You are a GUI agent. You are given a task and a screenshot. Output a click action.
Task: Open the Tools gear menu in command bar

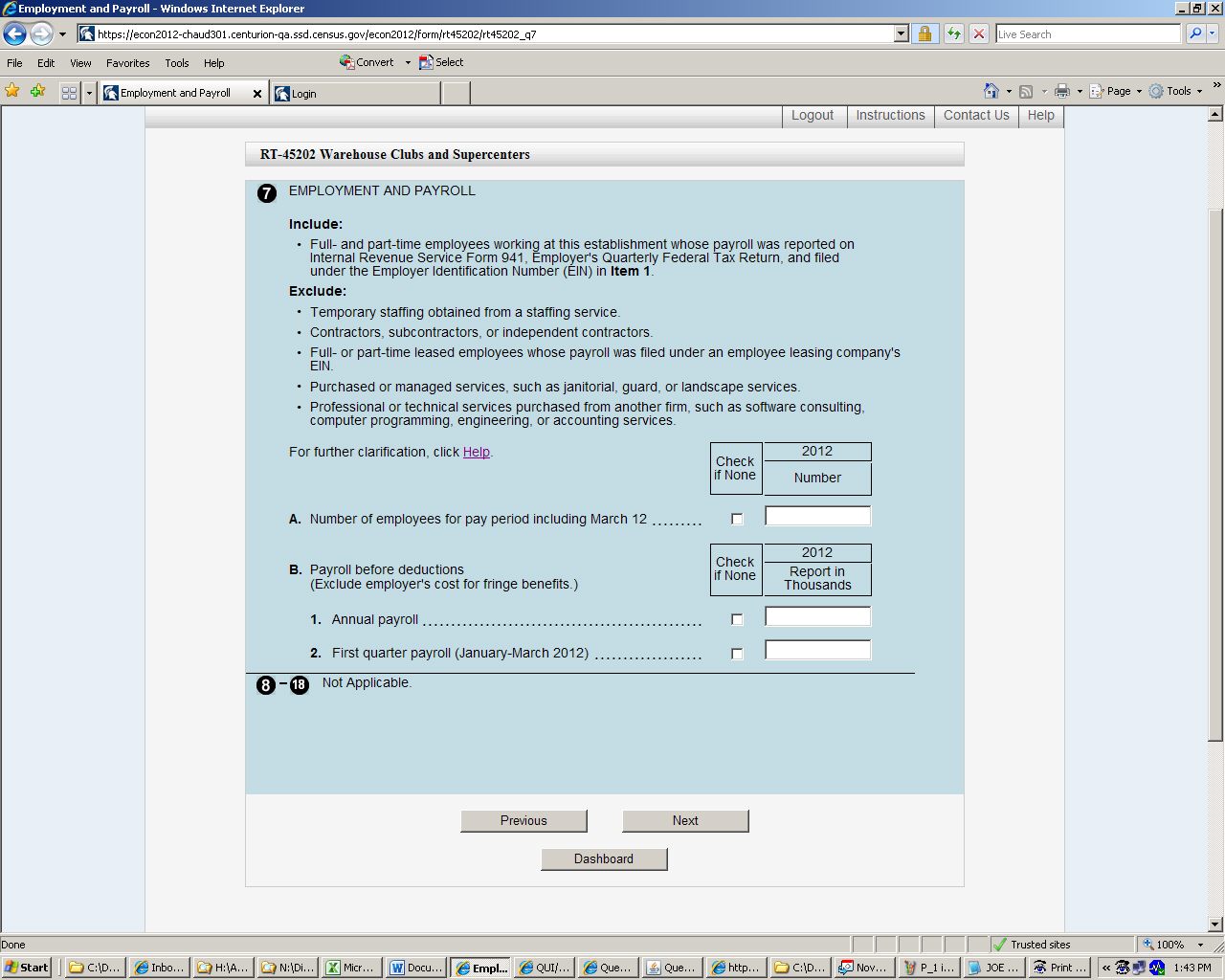1175,91
